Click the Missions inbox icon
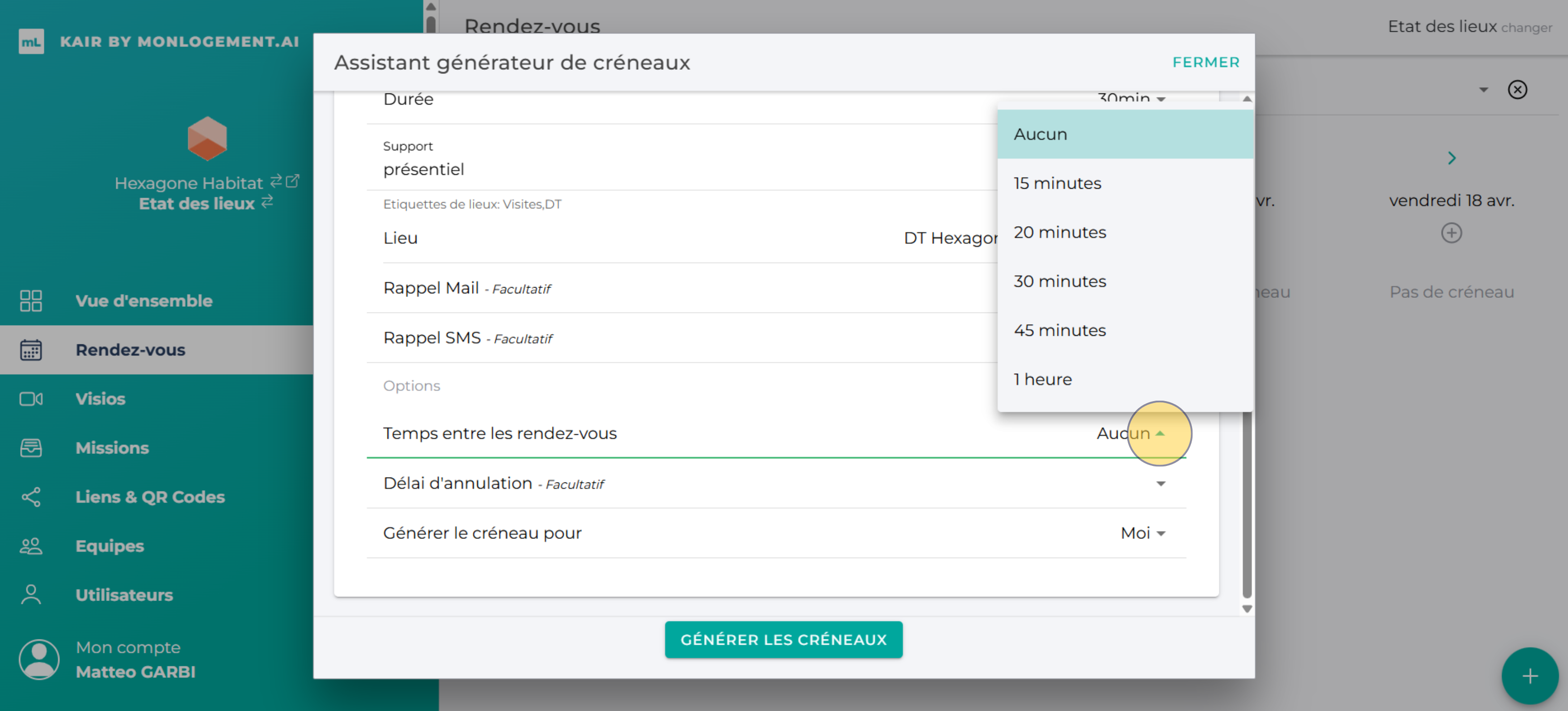The width and height of the screenshot is (1568, 711). click(30, 448)
